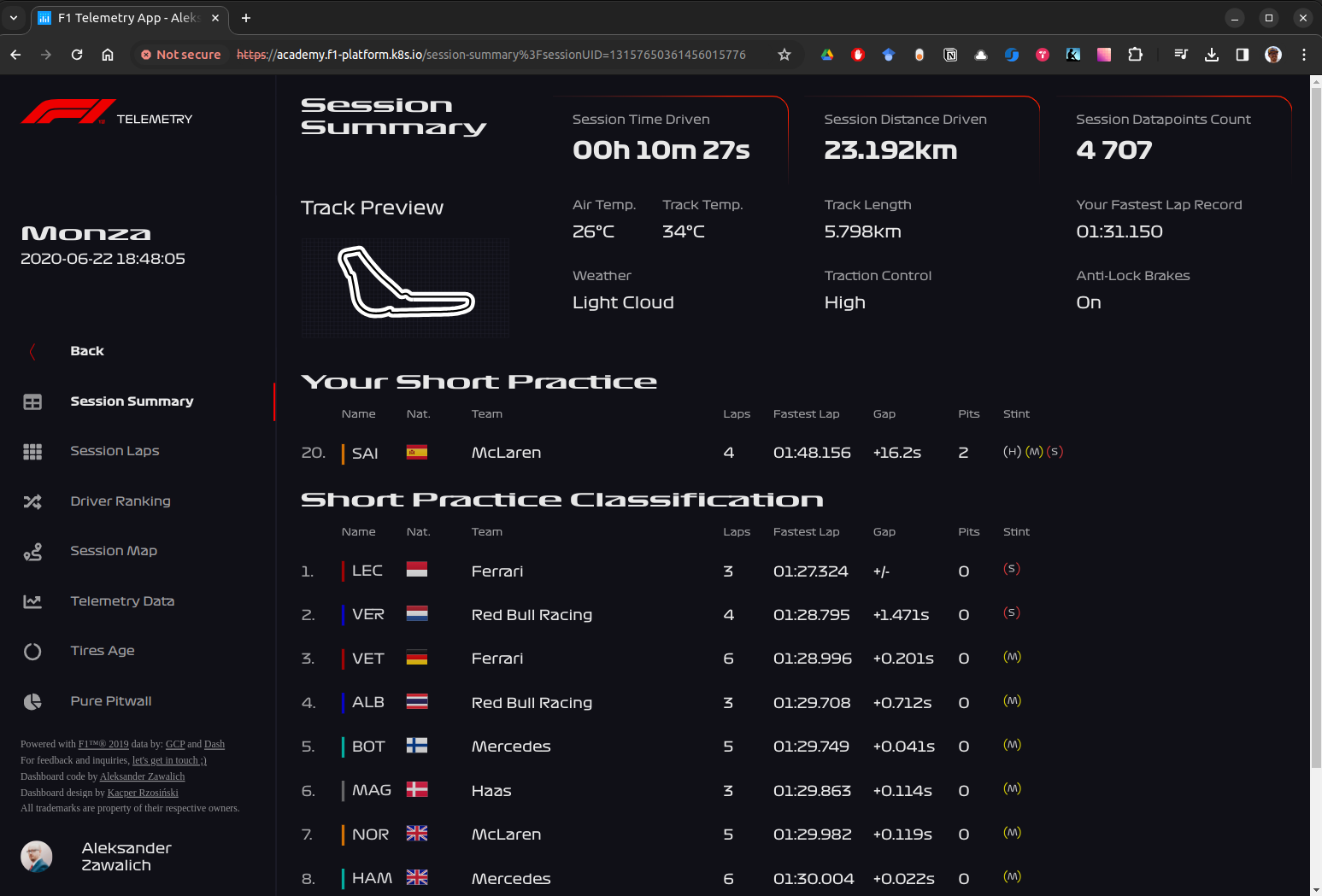Open the F1 2019 link in footer
Viewport: 1322px width, 896px height.
(x=103, y=744)
